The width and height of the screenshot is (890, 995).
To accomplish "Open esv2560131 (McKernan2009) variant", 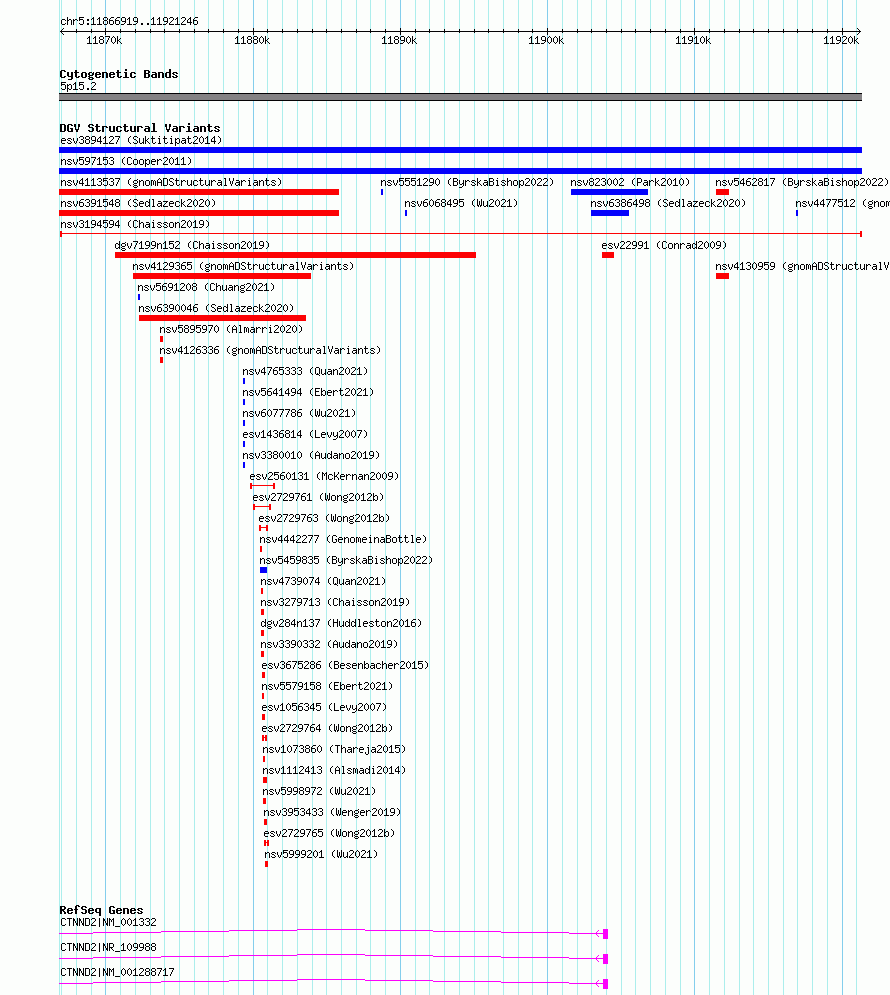I will tap(324, 475).
